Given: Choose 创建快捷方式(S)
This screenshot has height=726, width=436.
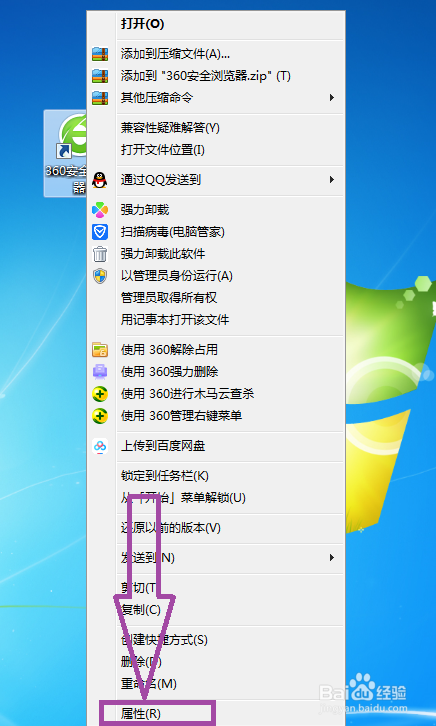Looking at the screenshot, I should coord(164,640).
